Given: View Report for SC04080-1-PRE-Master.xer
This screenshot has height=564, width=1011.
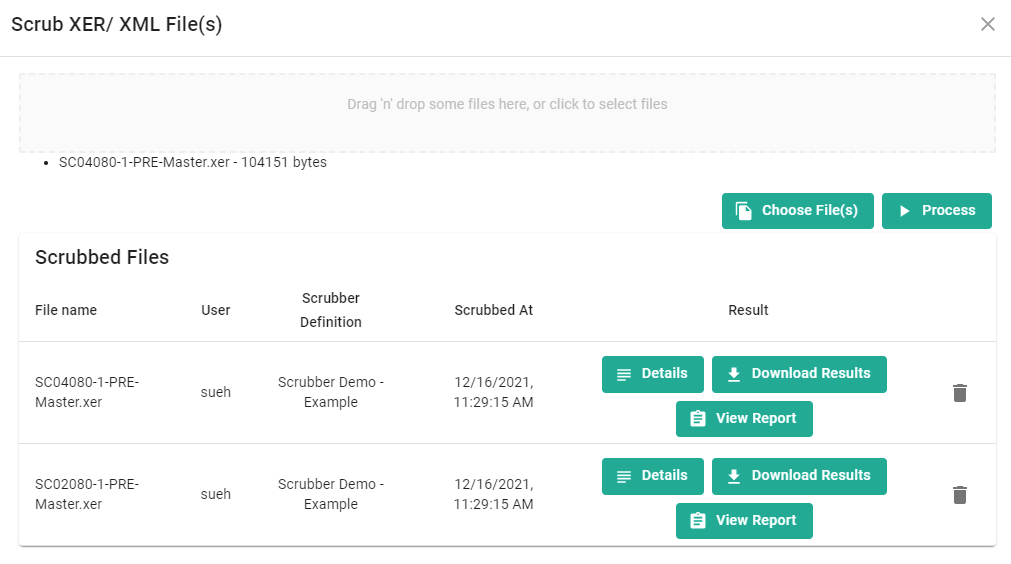Looking at the screenshot, I should [744, 419].
